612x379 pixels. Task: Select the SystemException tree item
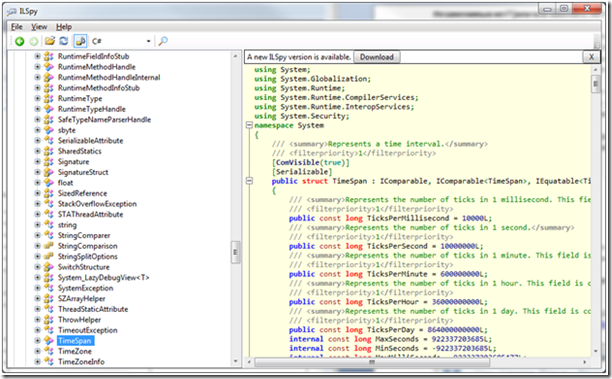click(85, 288)
